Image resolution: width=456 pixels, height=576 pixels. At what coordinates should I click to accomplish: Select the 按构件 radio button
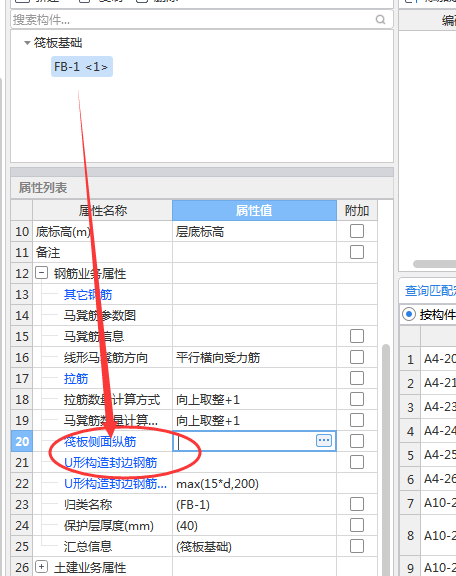(x=409, y=314)
